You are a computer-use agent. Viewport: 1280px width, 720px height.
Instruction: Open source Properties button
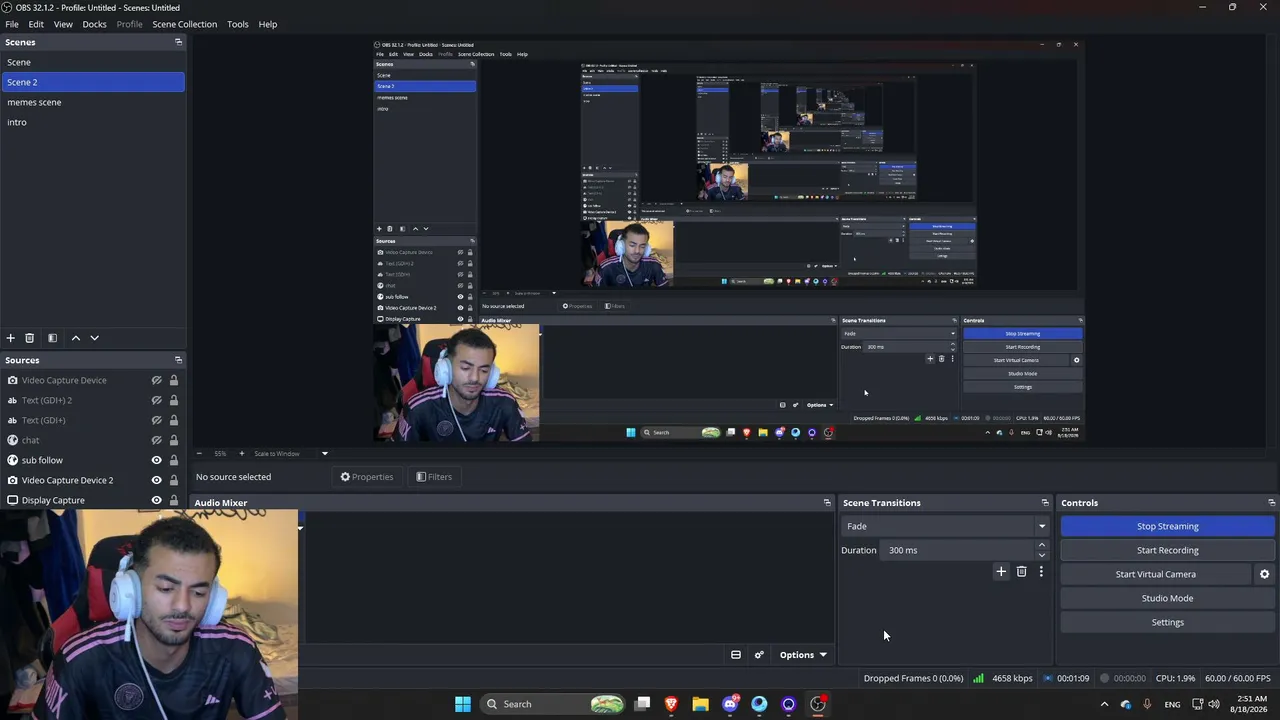[x=367, y=477]
